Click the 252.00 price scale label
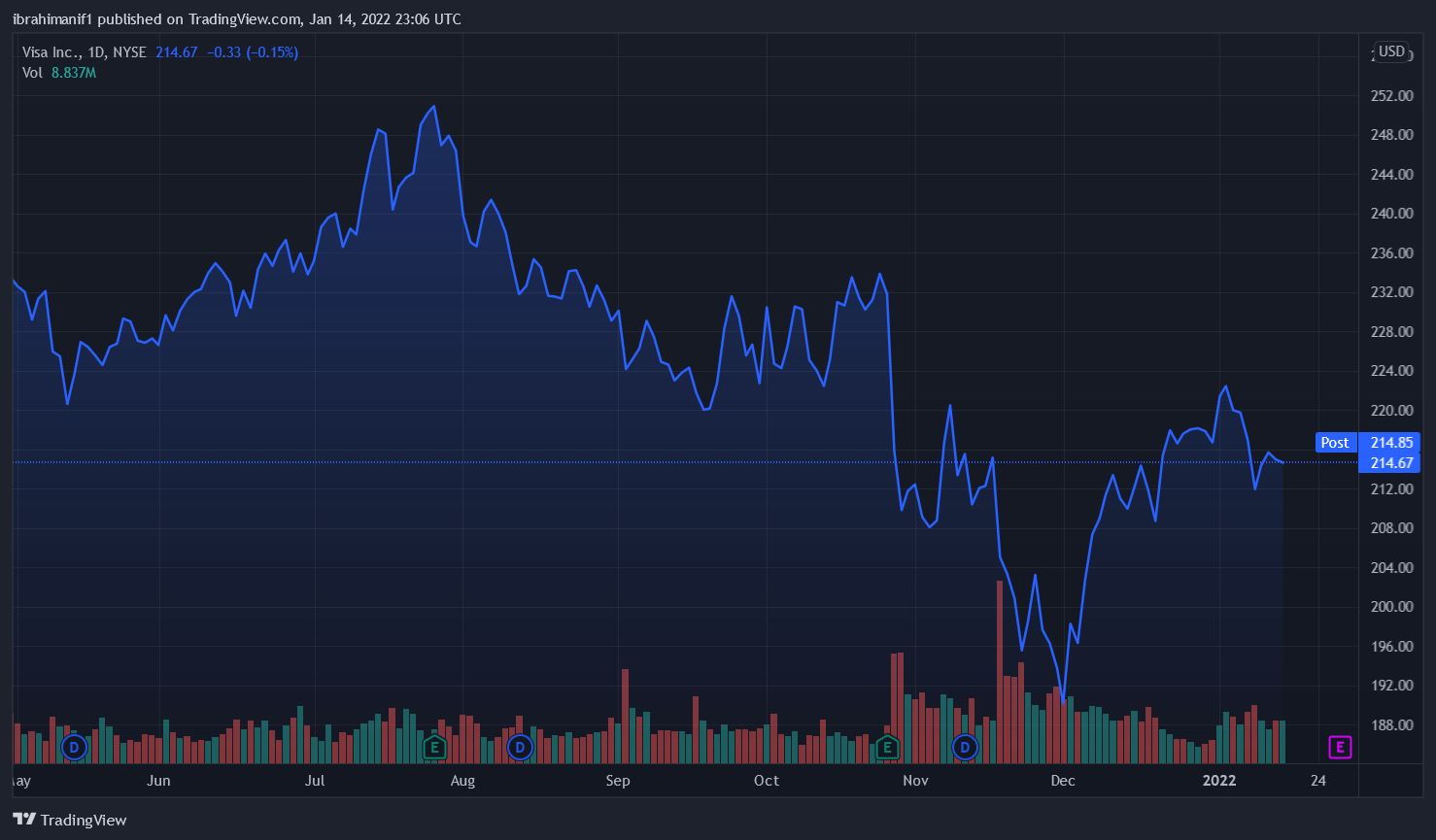This screenshot has width=1436, height=840. (x=1391, y=96)
